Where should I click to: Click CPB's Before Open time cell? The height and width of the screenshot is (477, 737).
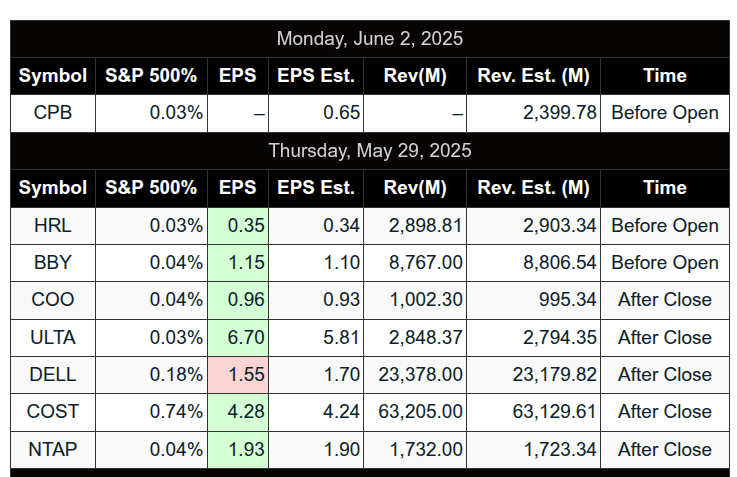[665, 113]
